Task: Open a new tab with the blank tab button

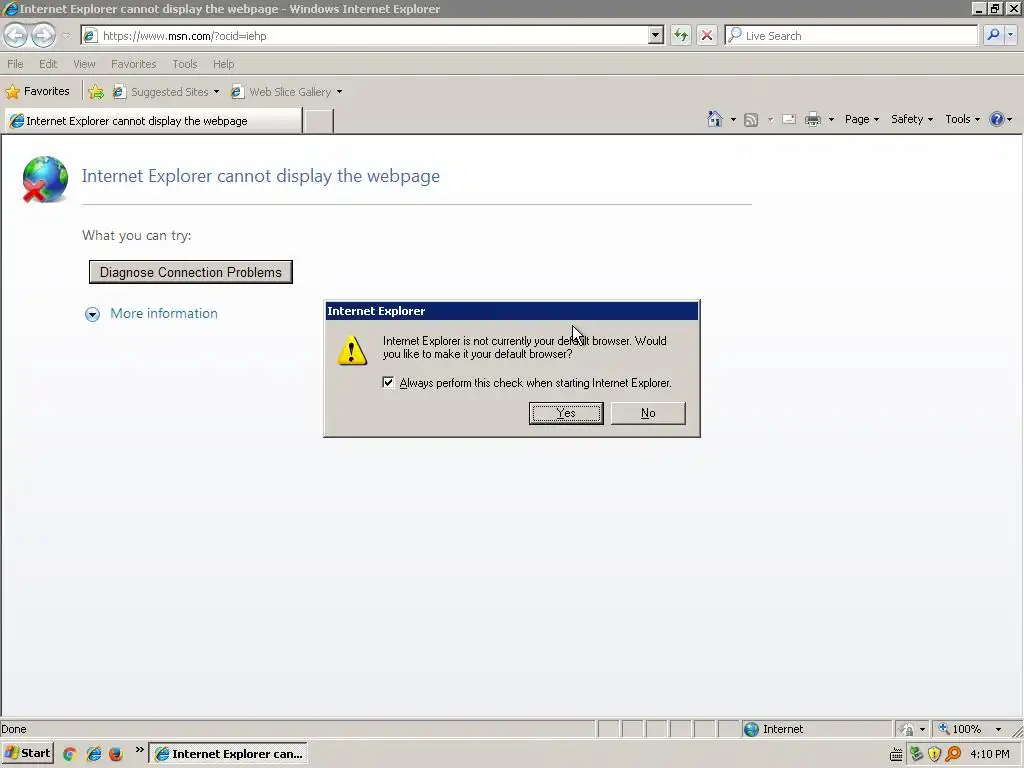Action: (319, 121)
